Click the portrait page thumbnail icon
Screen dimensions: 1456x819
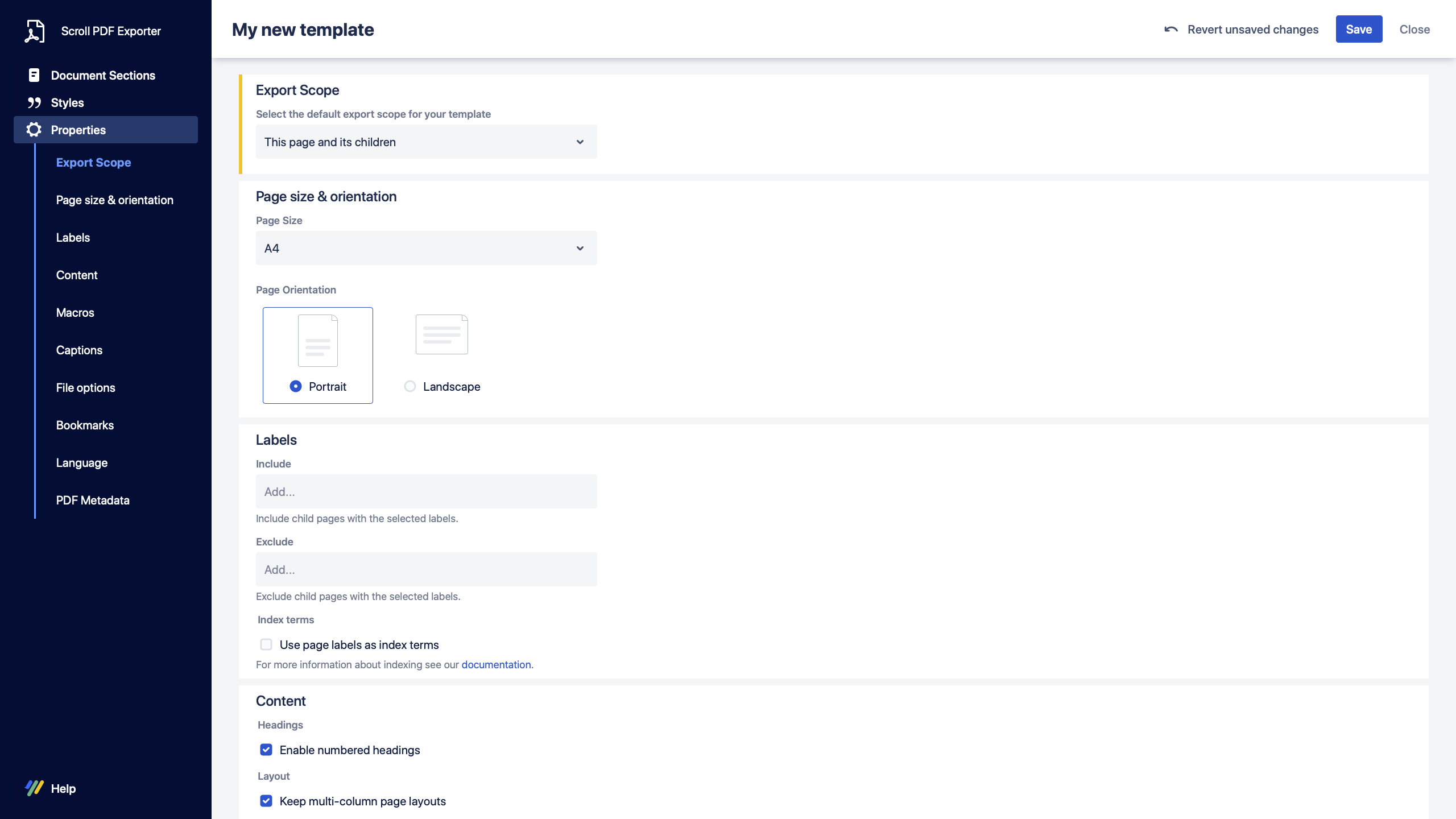click(x=317, y=341)
